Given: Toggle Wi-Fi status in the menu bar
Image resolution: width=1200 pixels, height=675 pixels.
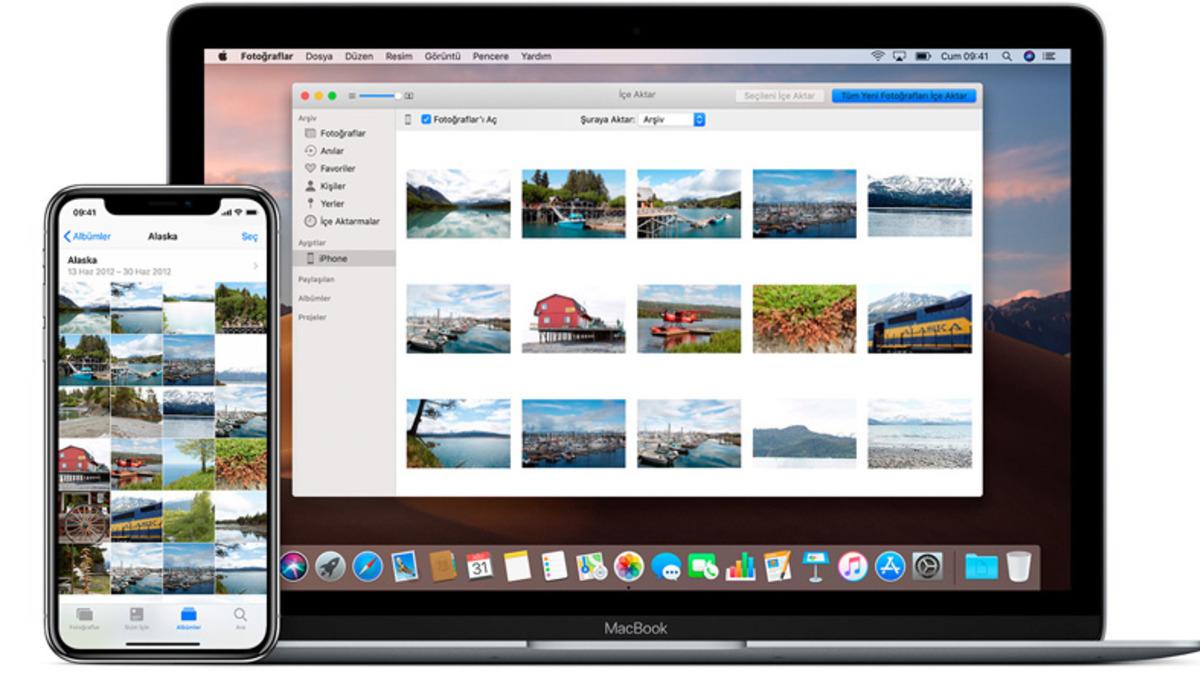Looking at the screenshot, I should [x=878, y=56].
